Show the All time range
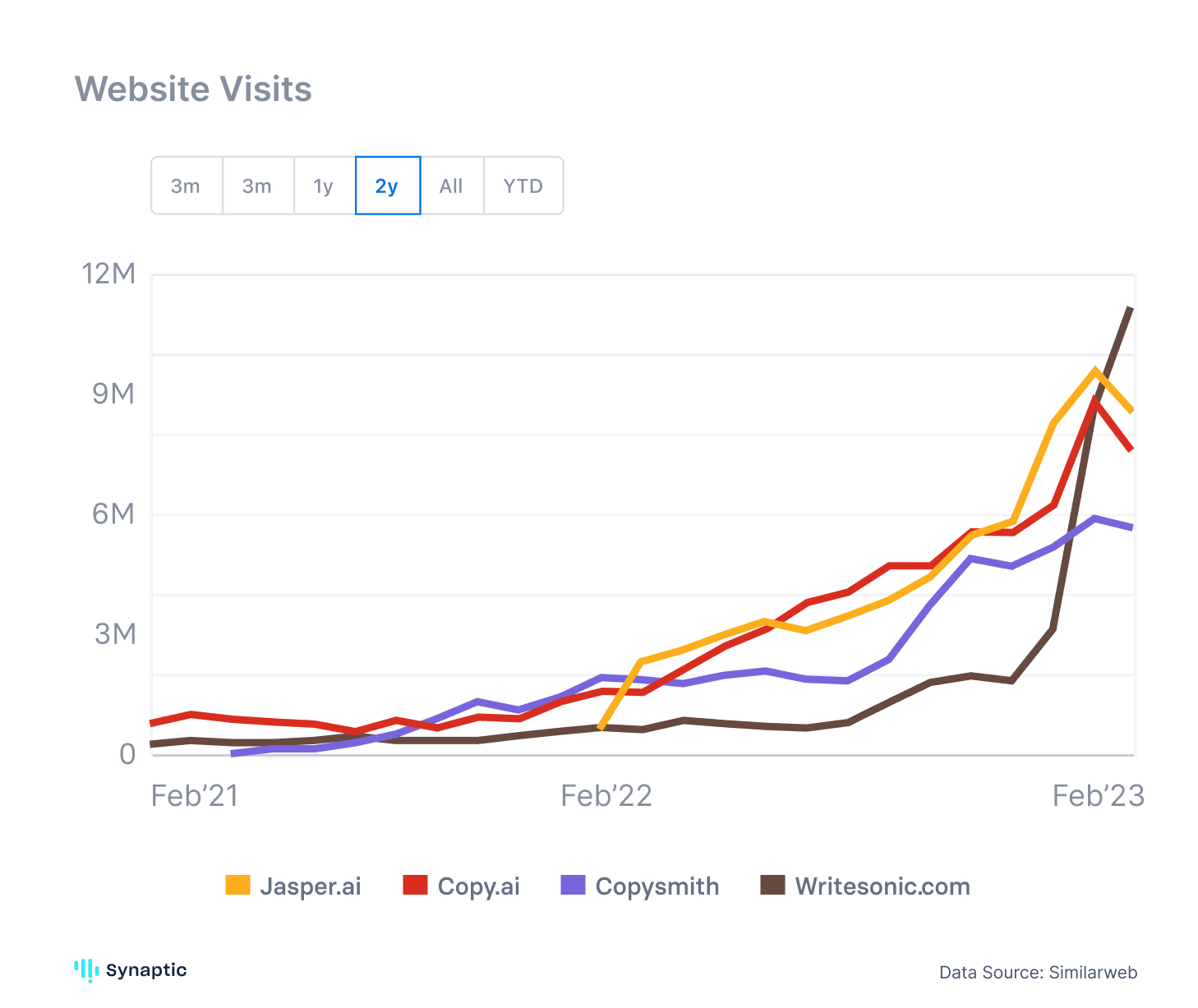This screenshot has height=1008, width=1198. [452, 186]
